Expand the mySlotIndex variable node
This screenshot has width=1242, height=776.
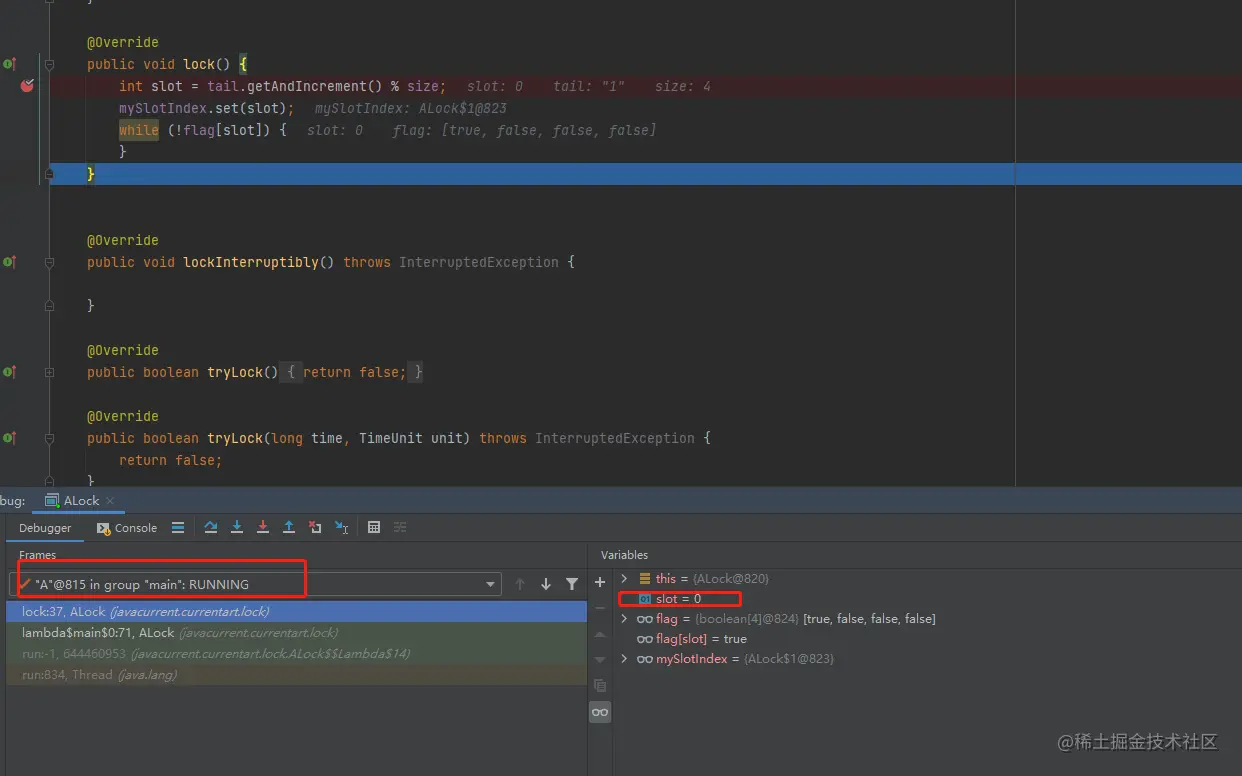click(x=625, y=659)
